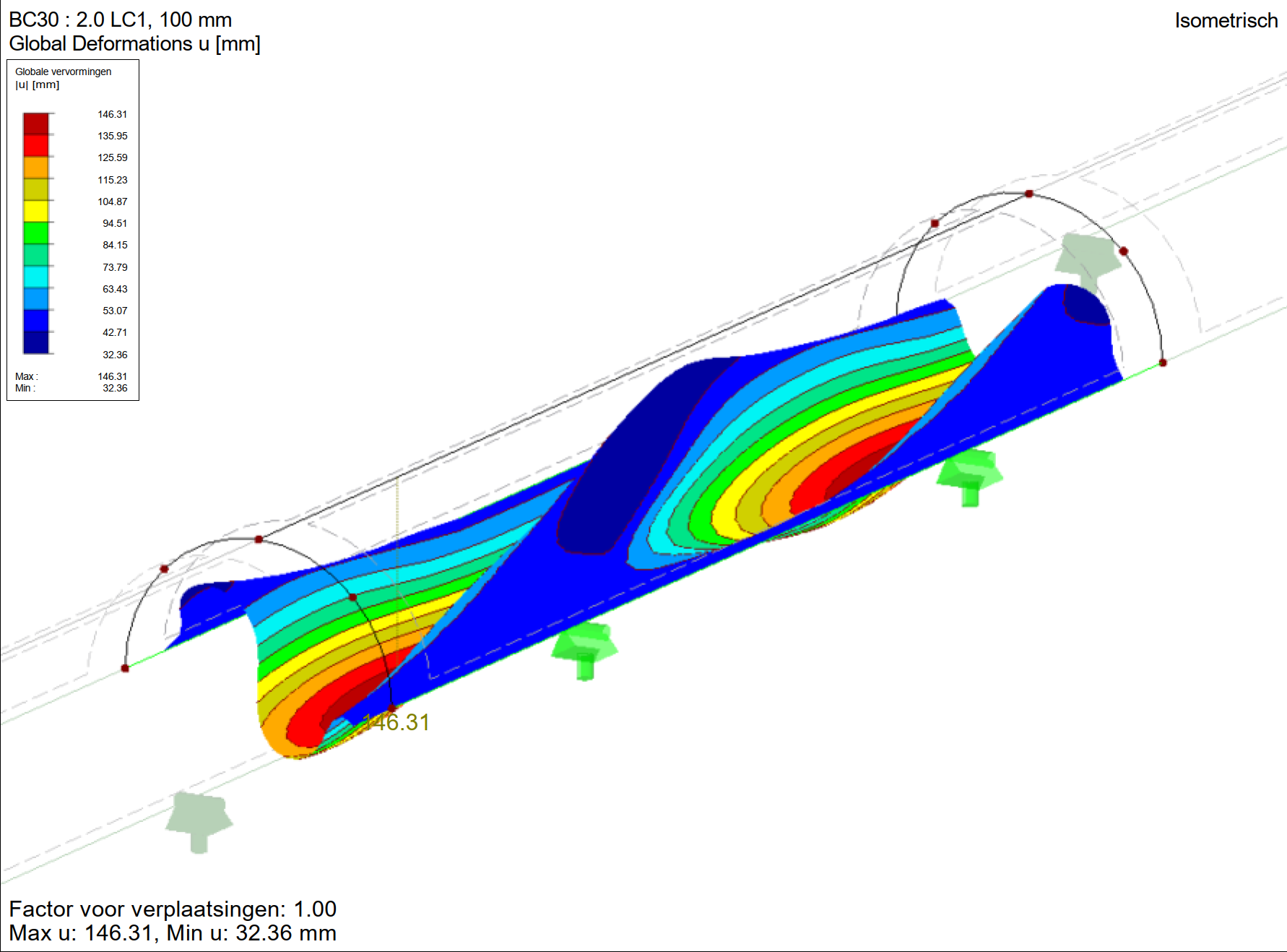Select the left bright green support symbol
The image size is (1287, 952).
tap(584, 649)
